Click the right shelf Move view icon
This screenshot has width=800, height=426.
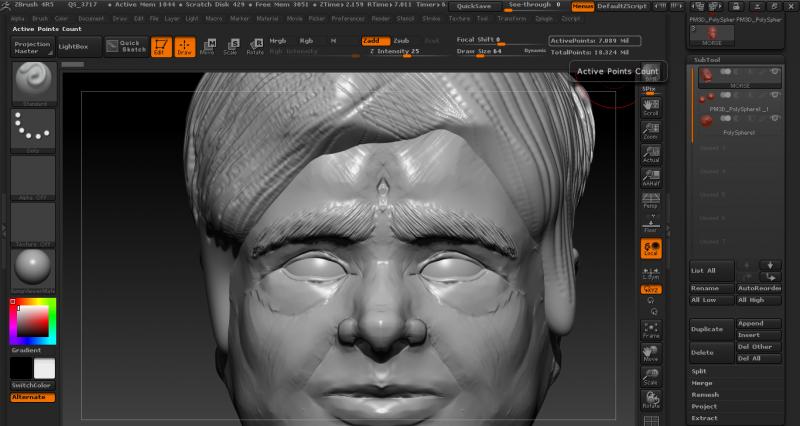pos(651,354)
